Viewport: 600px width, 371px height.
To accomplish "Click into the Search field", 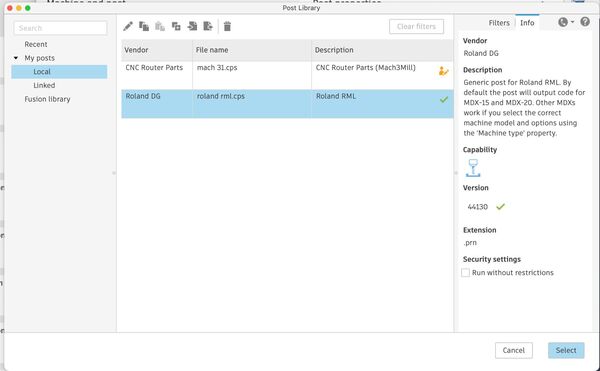I will (x=60, y=28).
